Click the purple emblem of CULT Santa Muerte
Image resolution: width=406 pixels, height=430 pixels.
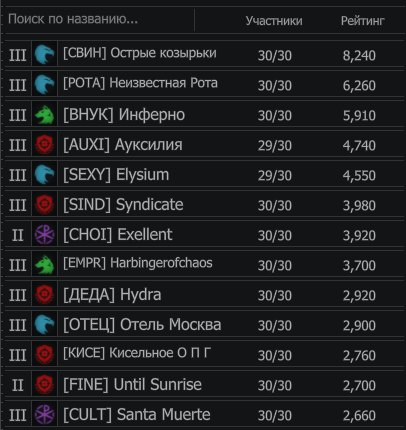[x=45, y=414]
